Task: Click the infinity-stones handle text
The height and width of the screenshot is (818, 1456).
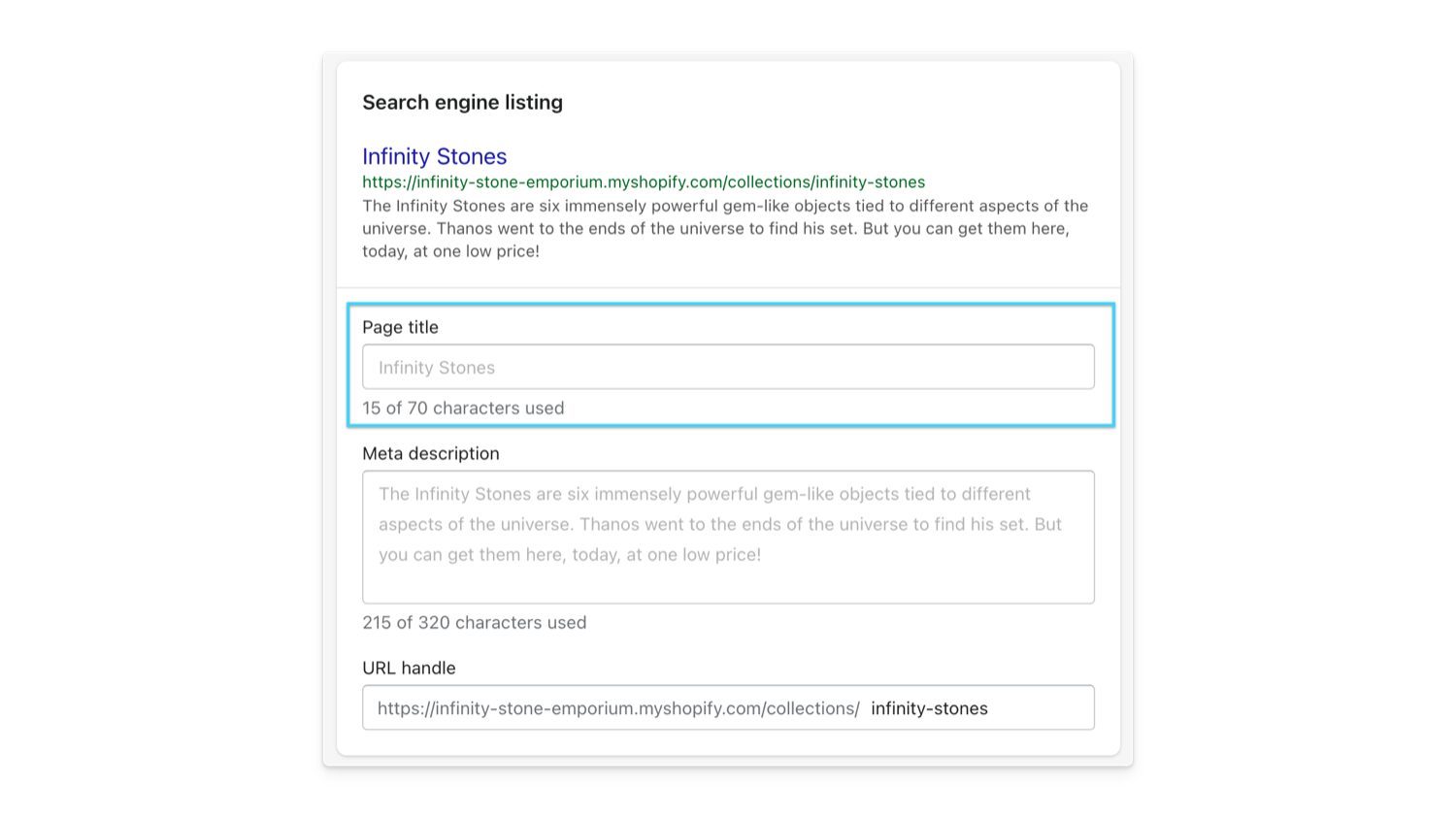Action: pyautogui.click(x=929, y=708)
